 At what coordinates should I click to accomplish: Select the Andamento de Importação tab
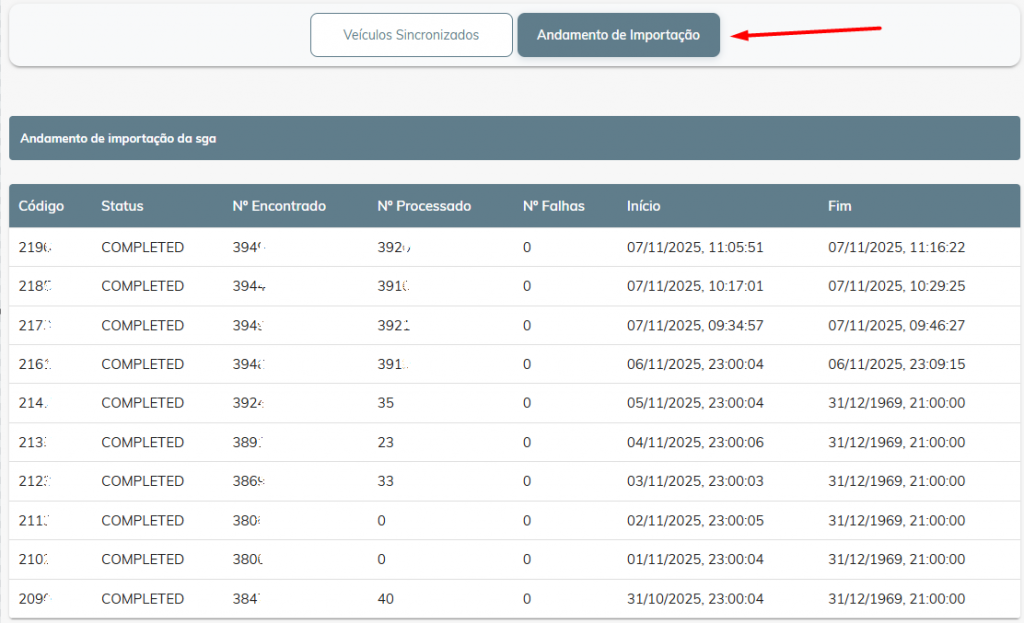pyautogui.click(x=618, y=35)
